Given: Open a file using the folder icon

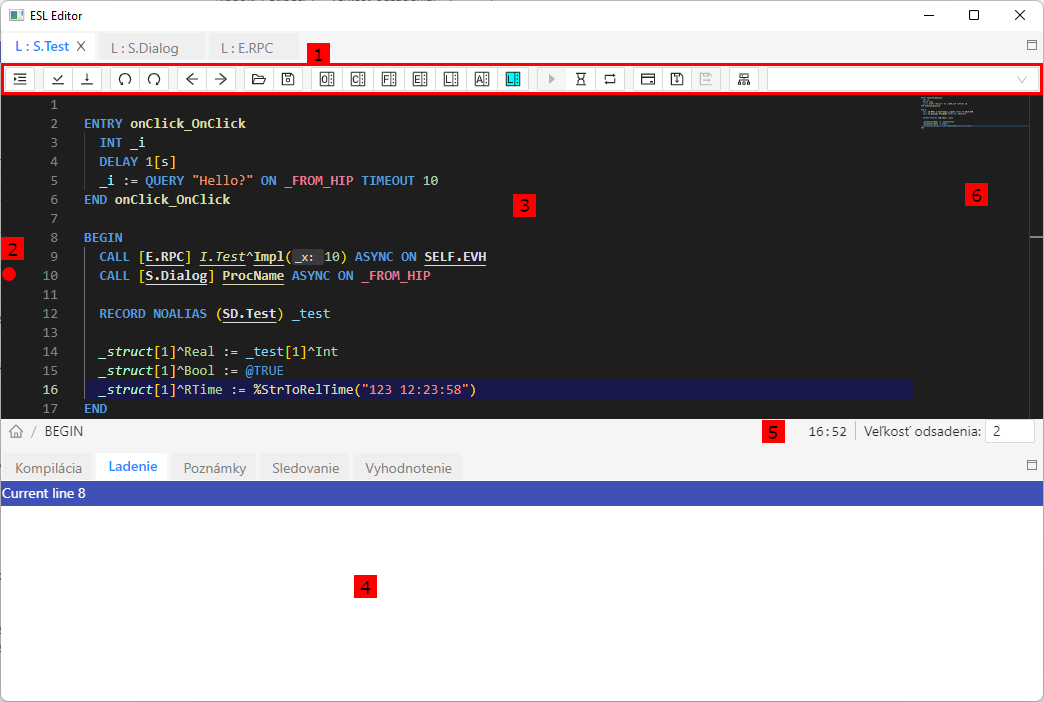Looking at the screenshot, I should click(259, 79).
